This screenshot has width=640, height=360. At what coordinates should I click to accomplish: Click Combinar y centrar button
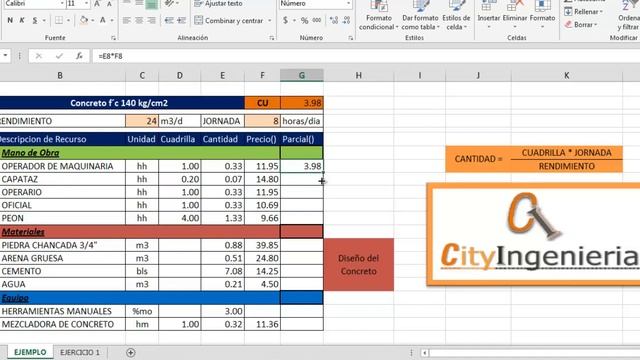(x=229, y=20)
